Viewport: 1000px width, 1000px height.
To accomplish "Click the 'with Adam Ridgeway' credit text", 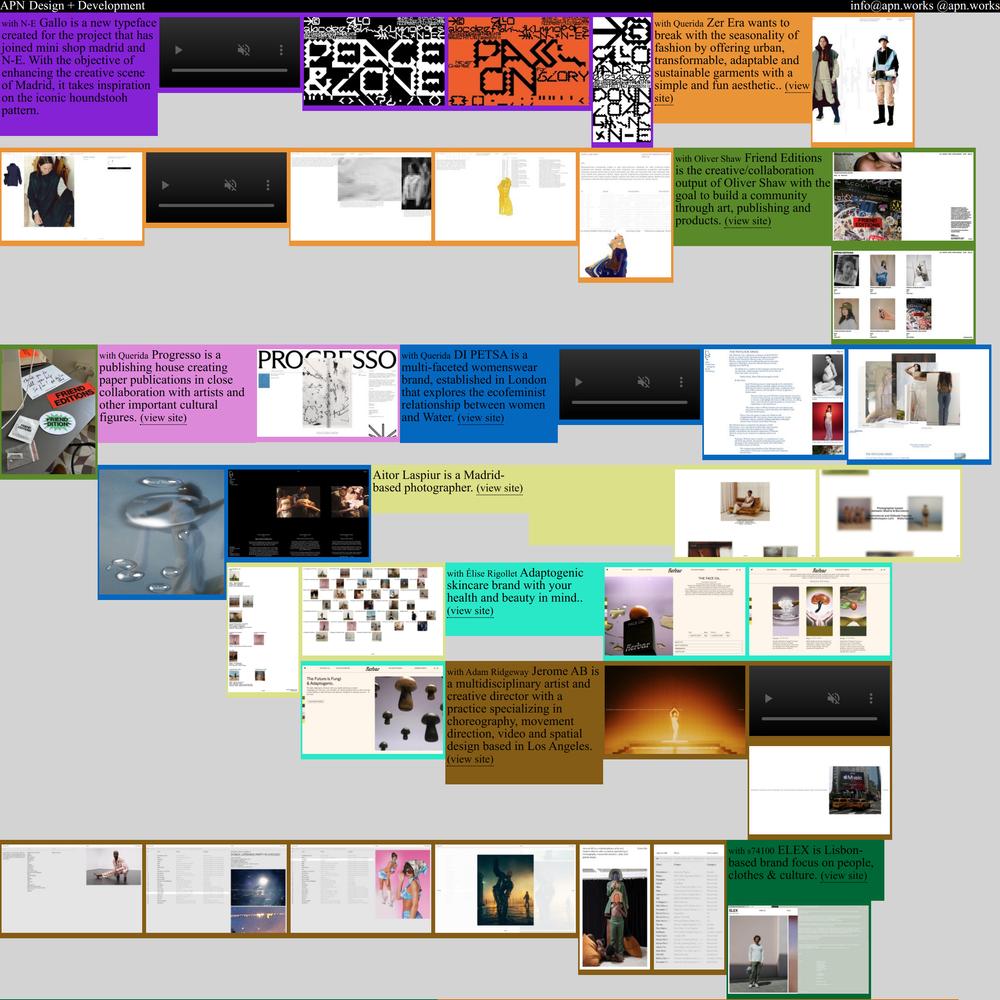I will point(488,672).
